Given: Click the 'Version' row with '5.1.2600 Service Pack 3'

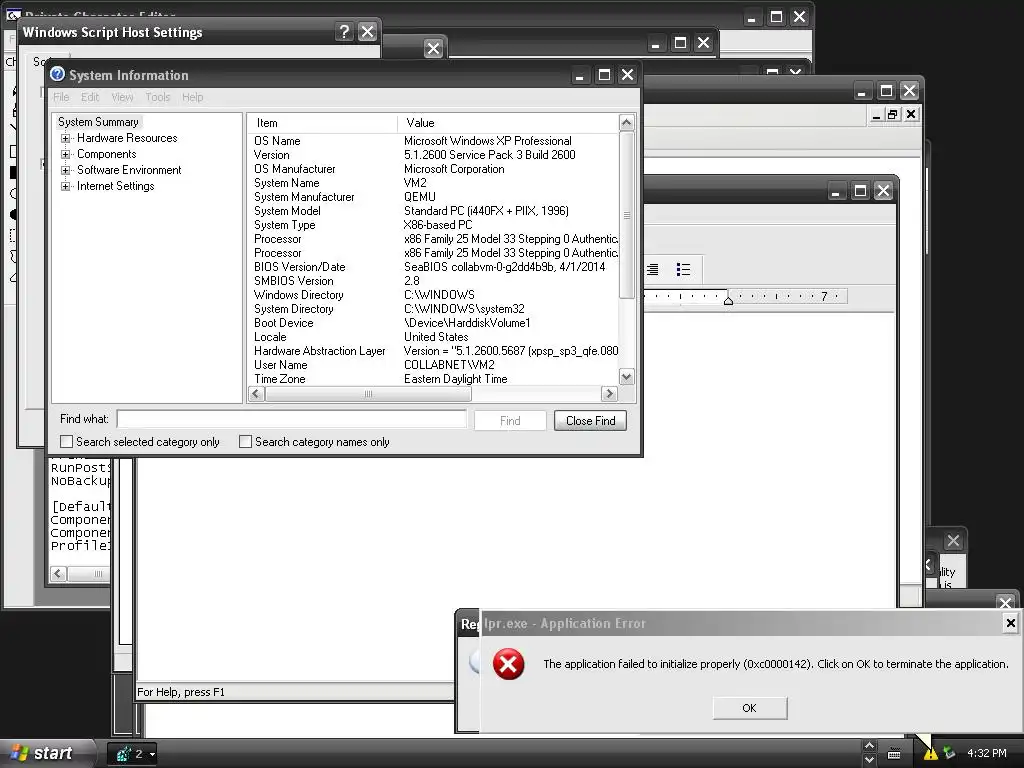Looking at the screenshot, I should (434, 155).
